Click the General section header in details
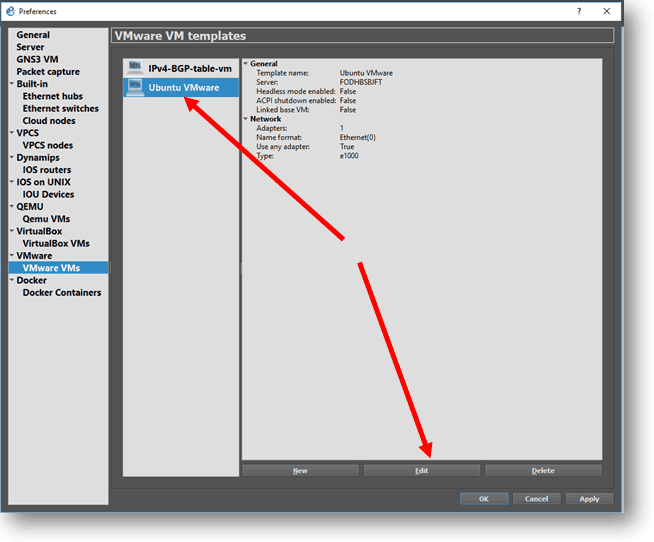Screen dimensions: 654x542 (264, 63)
